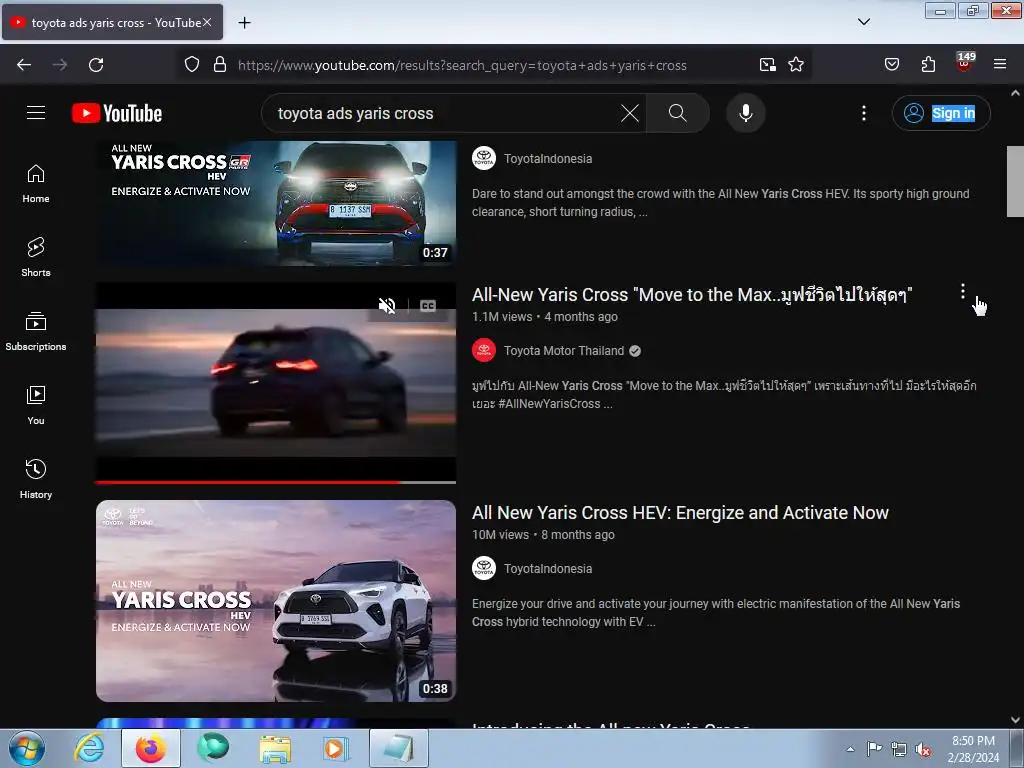
Task: Show hidden tray icons arrow
Action: [x=850, y=749]
